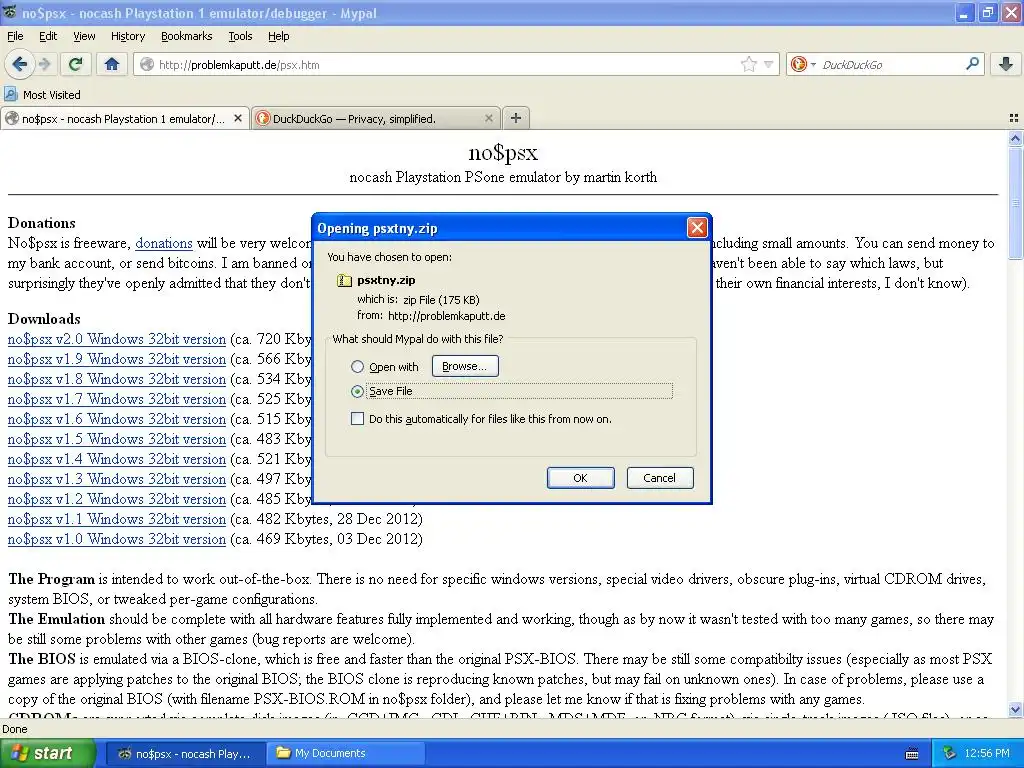Image resolution: width=1024 pixels, height=768 pixels.
Task: Switch to My Documents taskbar window
Action: 347,753
